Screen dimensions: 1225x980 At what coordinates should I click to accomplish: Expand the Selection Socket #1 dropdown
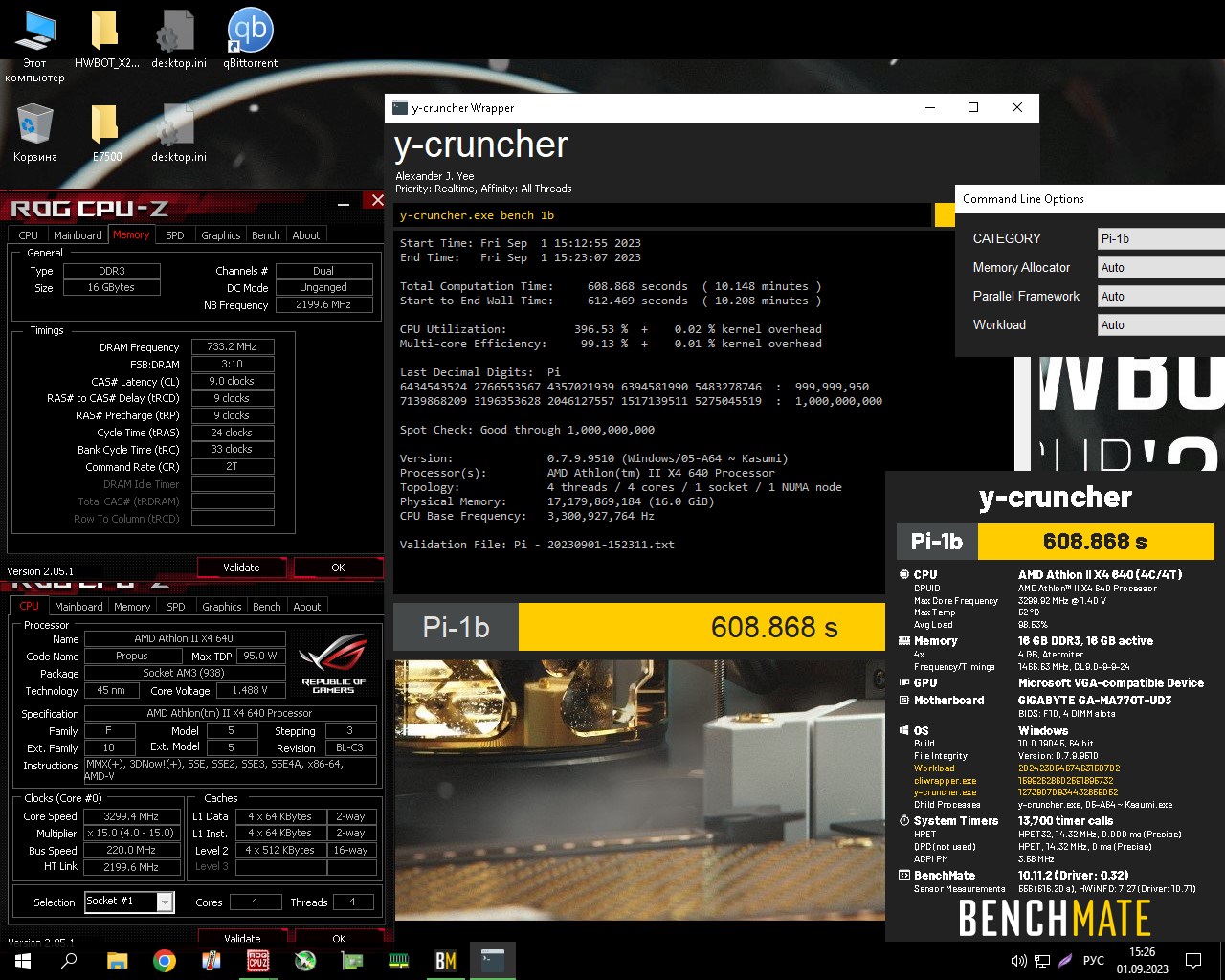pos(129,902)
